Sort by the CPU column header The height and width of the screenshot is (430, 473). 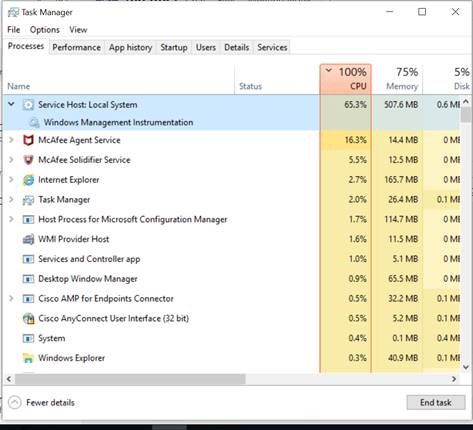tap(346, 79)
